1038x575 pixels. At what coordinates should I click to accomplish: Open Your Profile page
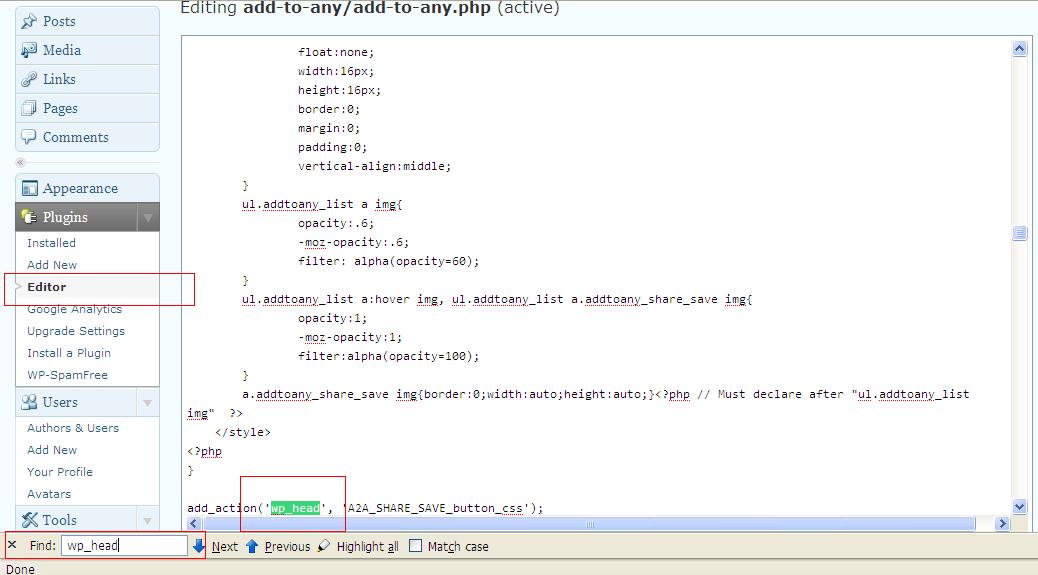(x=60, y=472)
